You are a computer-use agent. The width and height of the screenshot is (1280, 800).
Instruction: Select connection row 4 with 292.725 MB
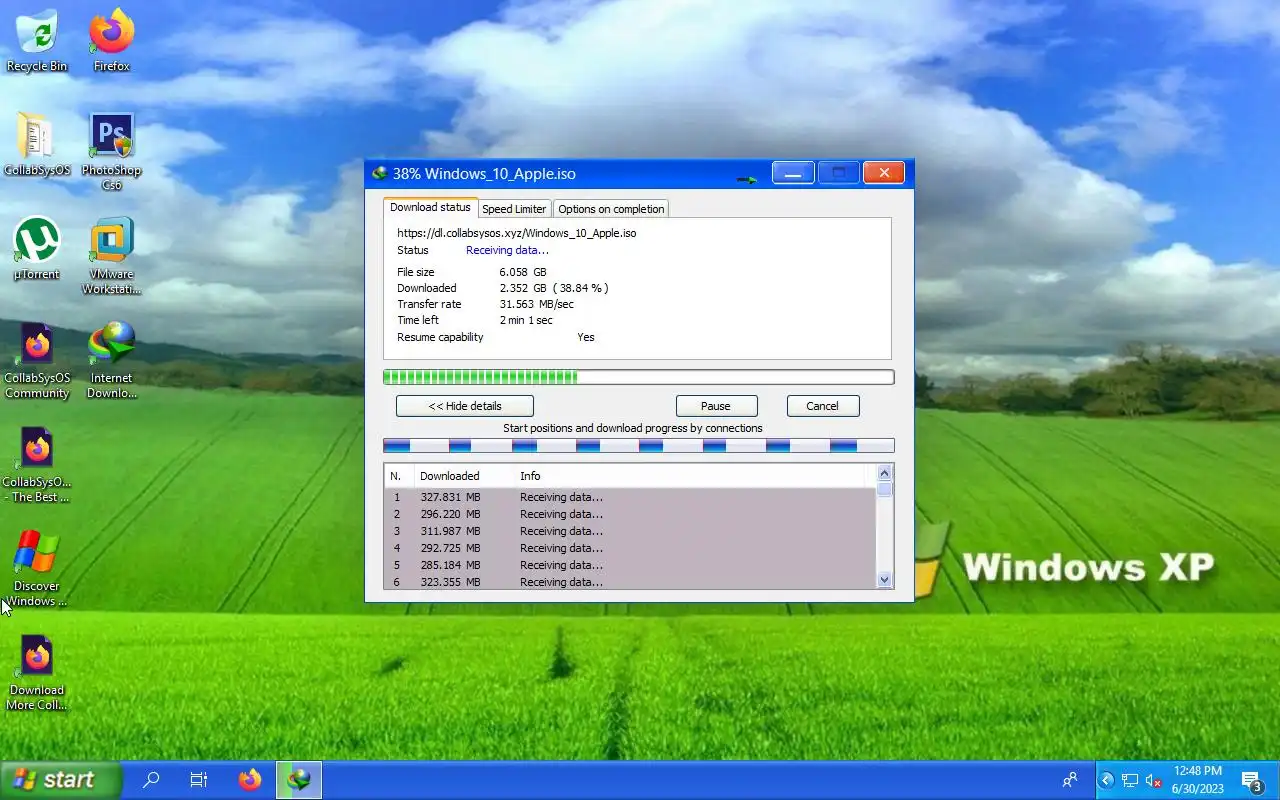tap(630, 548)
